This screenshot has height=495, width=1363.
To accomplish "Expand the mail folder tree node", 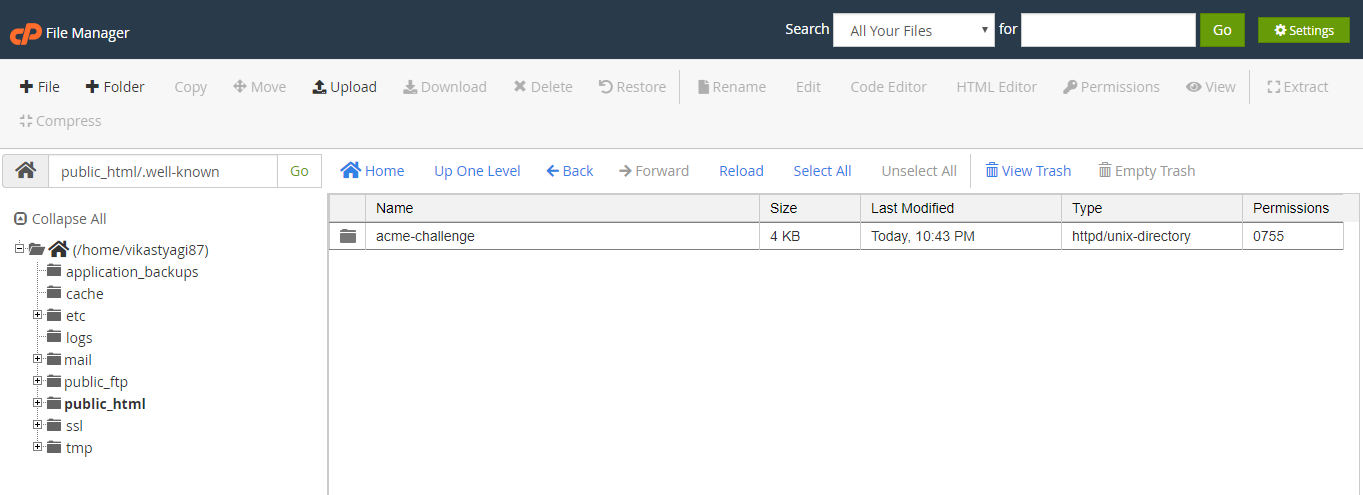I will pos(38,359).
